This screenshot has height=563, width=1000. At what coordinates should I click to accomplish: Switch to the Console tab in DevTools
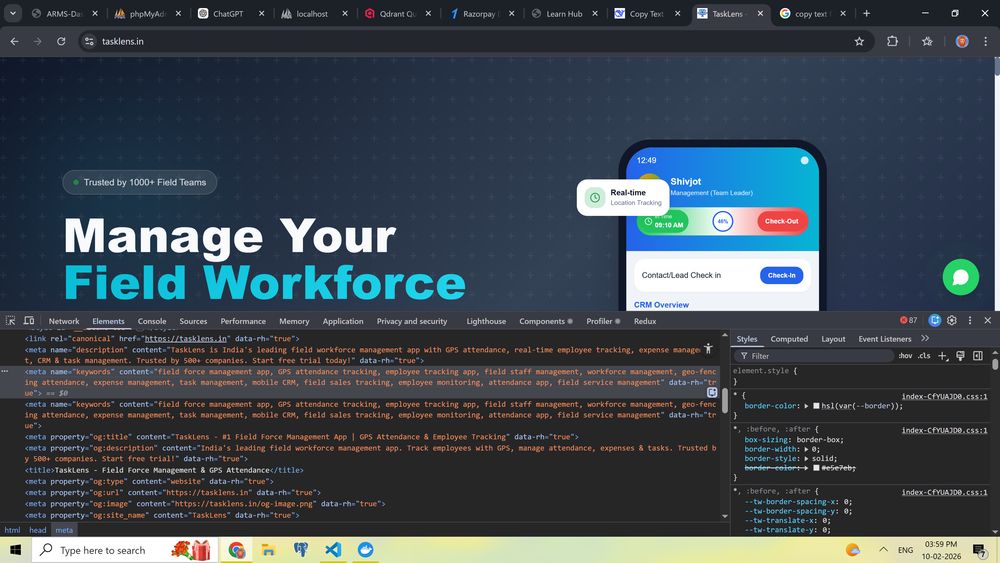(x=152, y=321)
